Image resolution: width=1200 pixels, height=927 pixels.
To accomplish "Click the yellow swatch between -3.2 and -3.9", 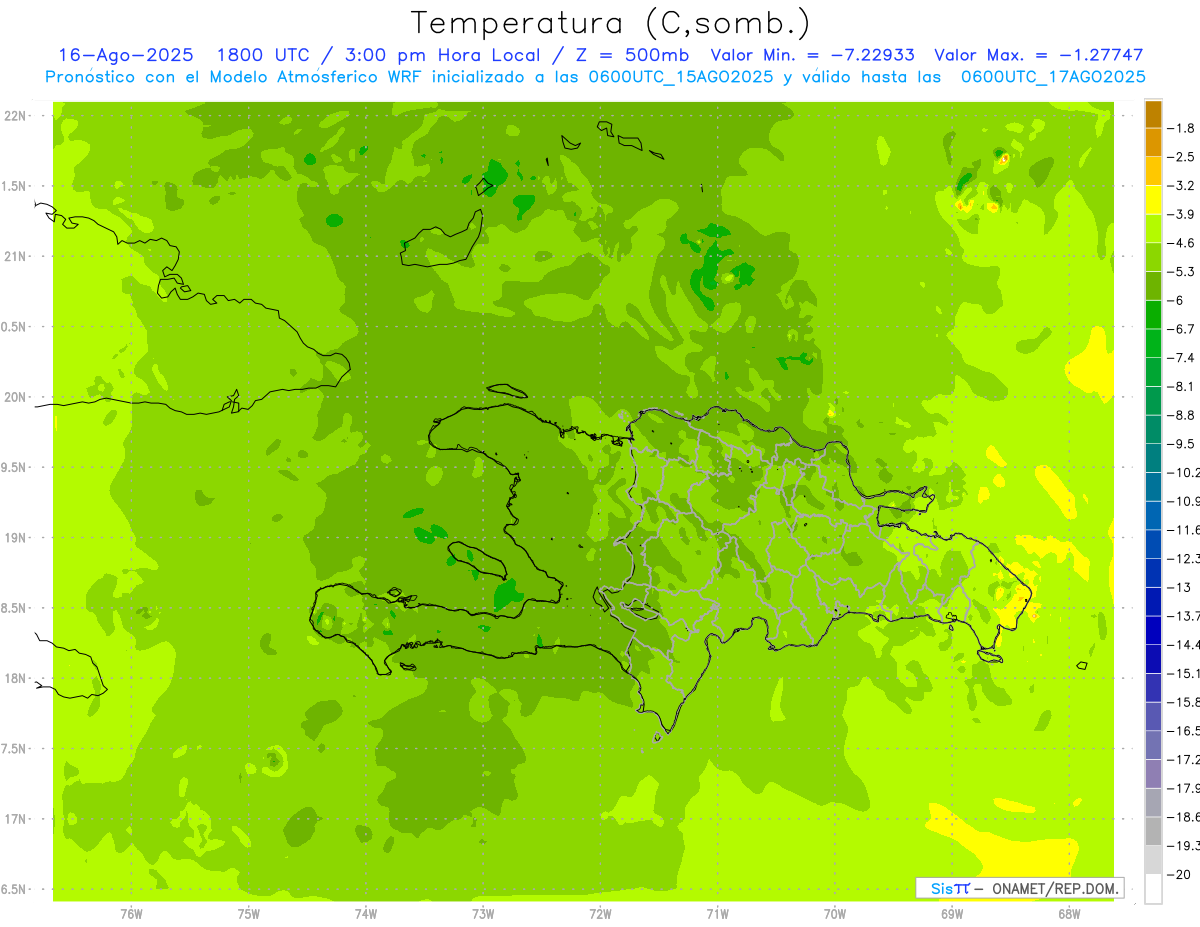I will point(1153,200).
